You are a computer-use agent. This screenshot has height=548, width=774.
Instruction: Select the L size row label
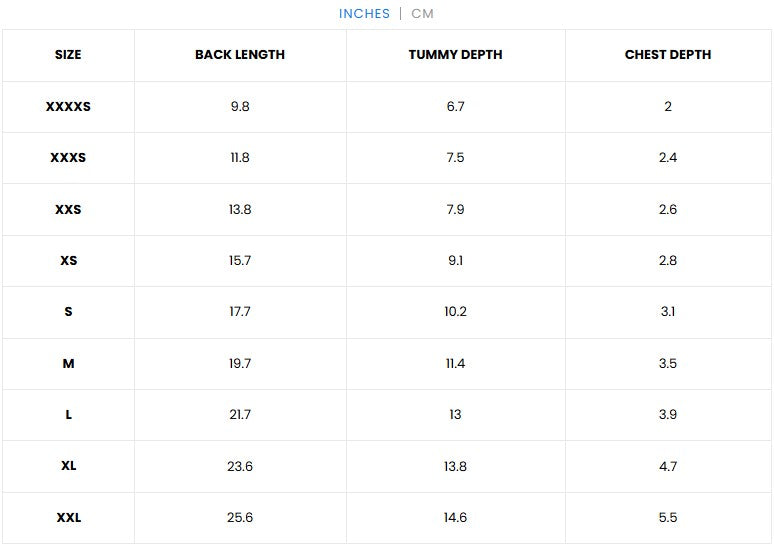click(68, 415)
